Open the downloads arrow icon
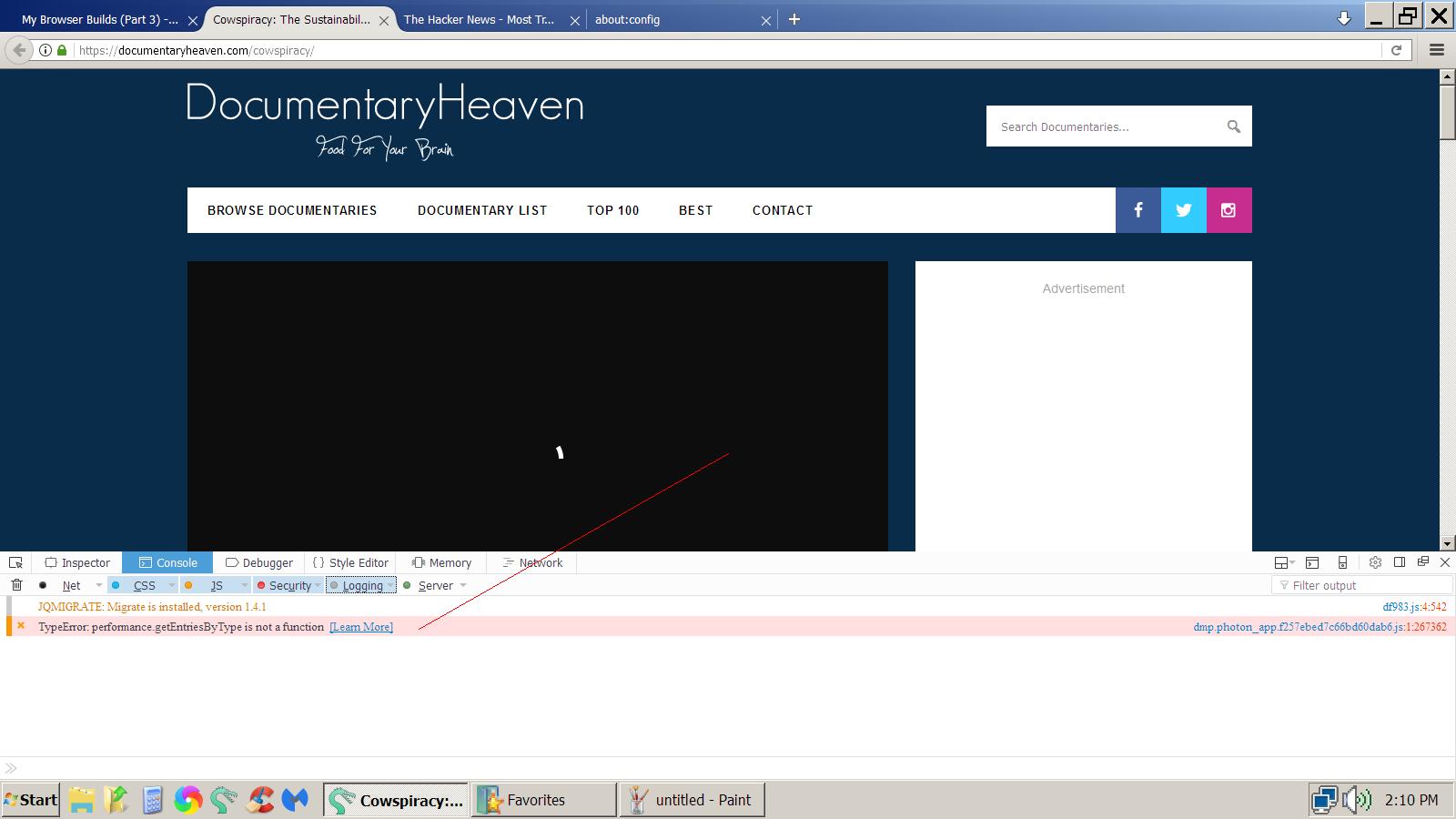The image size is (1456, 819). 1344,18
